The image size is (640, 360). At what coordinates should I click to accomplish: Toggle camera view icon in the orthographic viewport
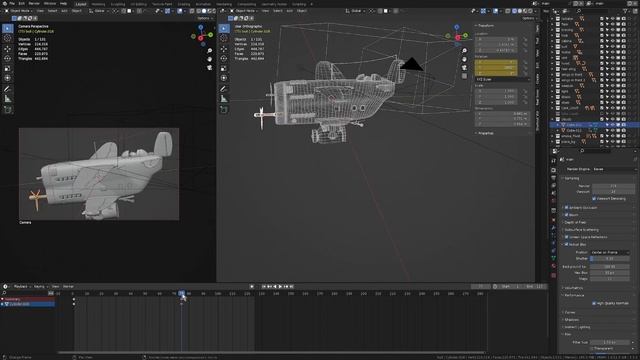[464, 68]
